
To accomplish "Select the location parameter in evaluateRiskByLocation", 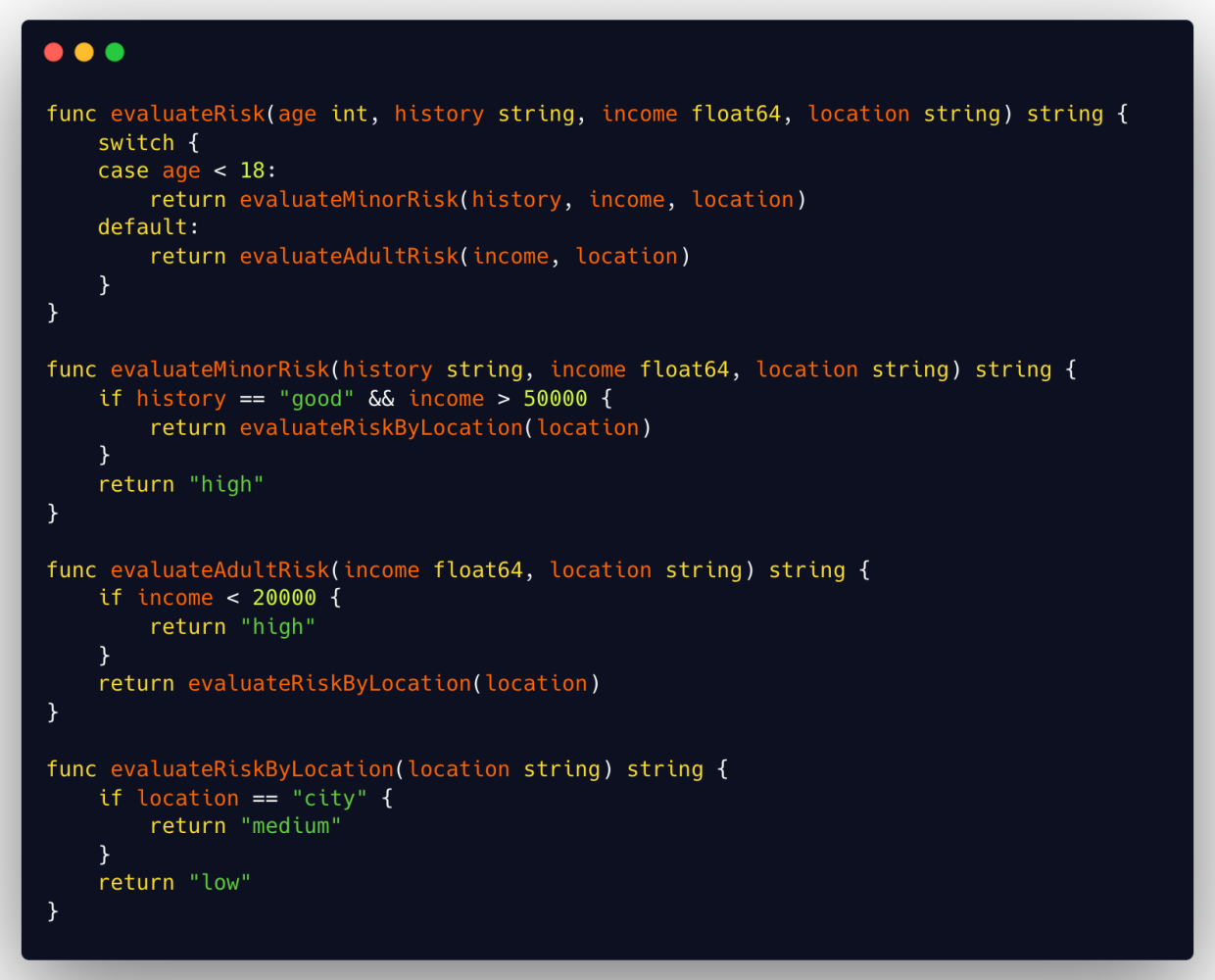I will tap(460, 768).
